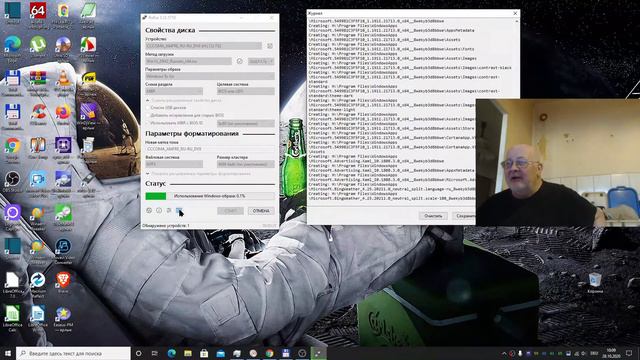Open the Firefox desktop shortcut

click(63, 114)
